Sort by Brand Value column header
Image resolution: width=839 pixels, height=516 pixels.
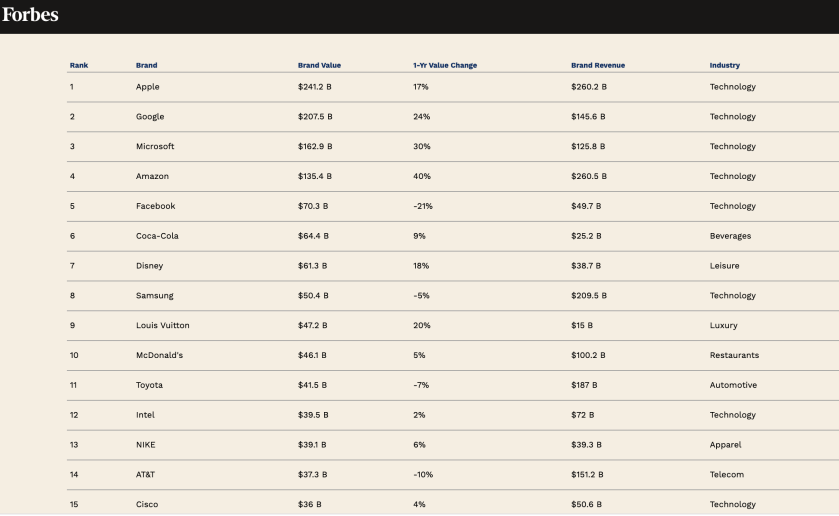click(x=319, y=66)
